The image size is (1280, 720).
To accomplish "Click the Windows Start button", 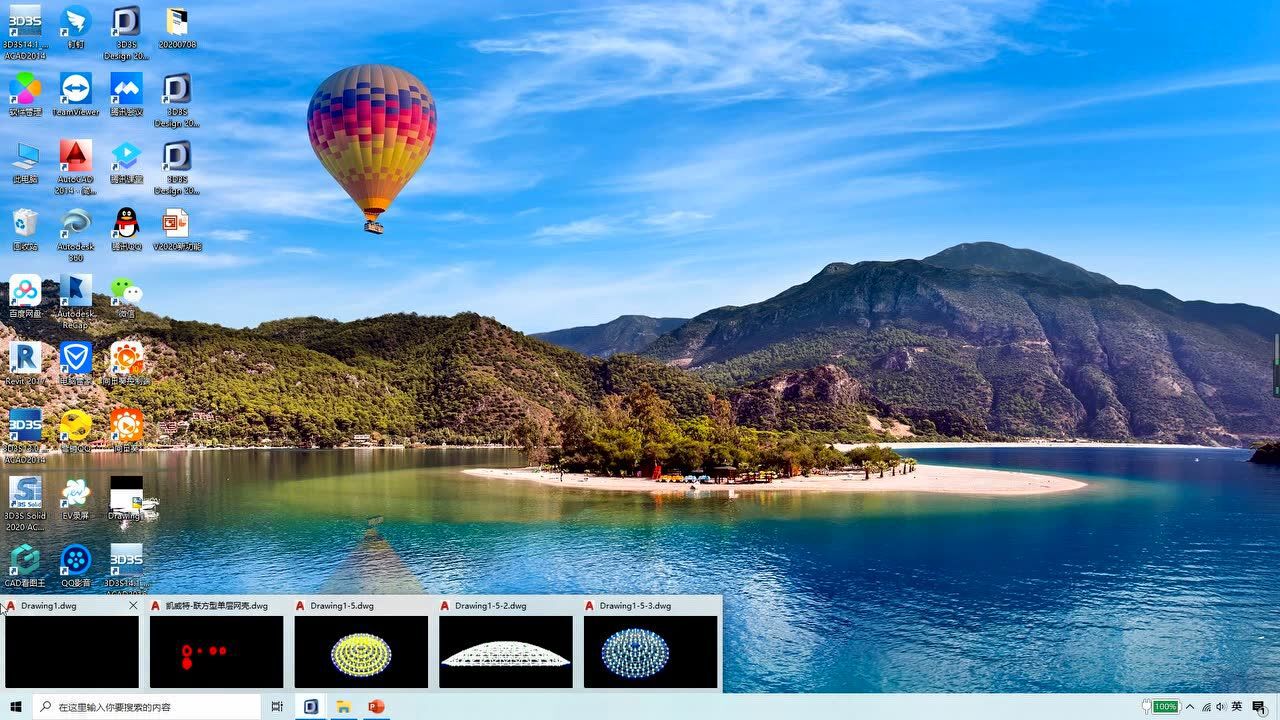I will click(16, 707).
